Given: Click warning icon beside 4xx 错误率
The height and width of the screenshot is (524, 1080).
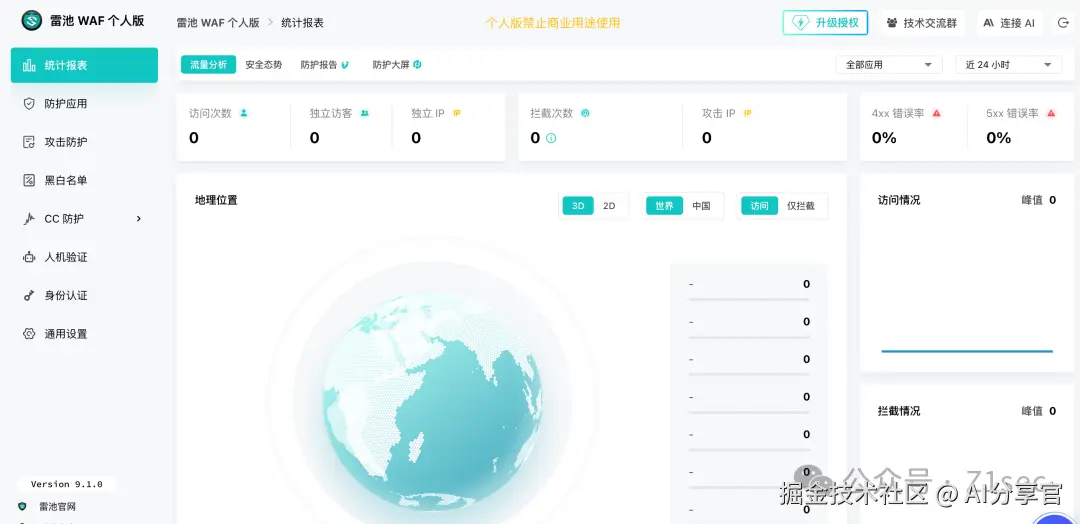Looking at the screenshot, I should coord(937,113).
